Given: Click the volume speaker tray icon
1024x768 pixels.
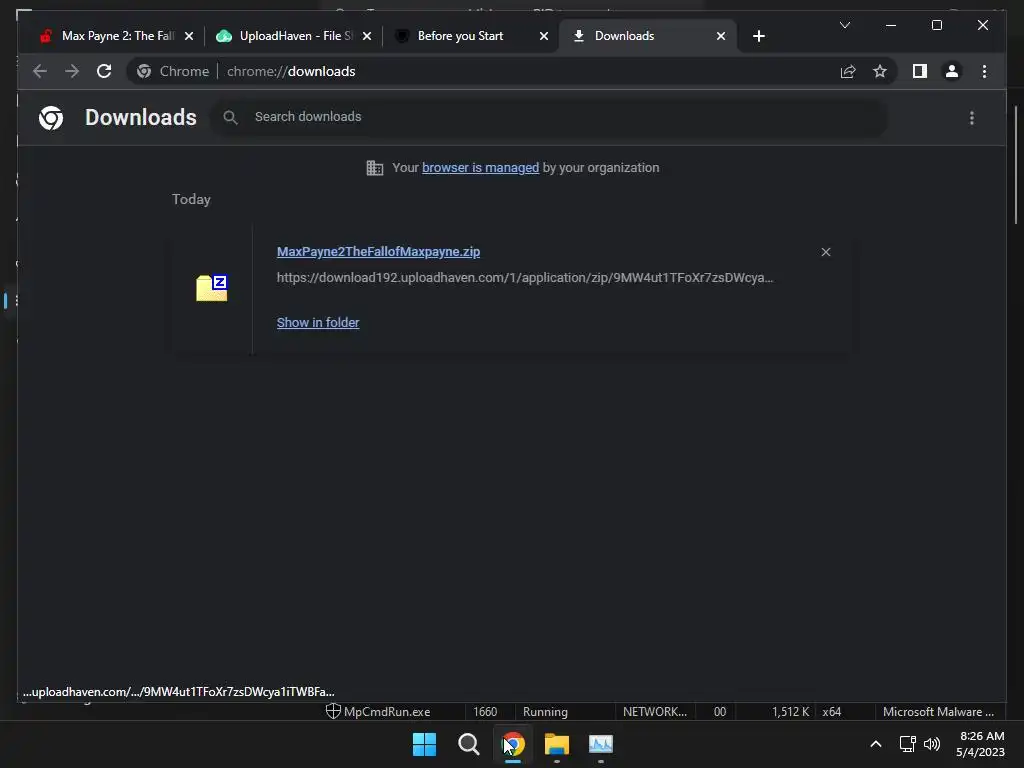Looking at the screenshot, I should coord(932,744).
